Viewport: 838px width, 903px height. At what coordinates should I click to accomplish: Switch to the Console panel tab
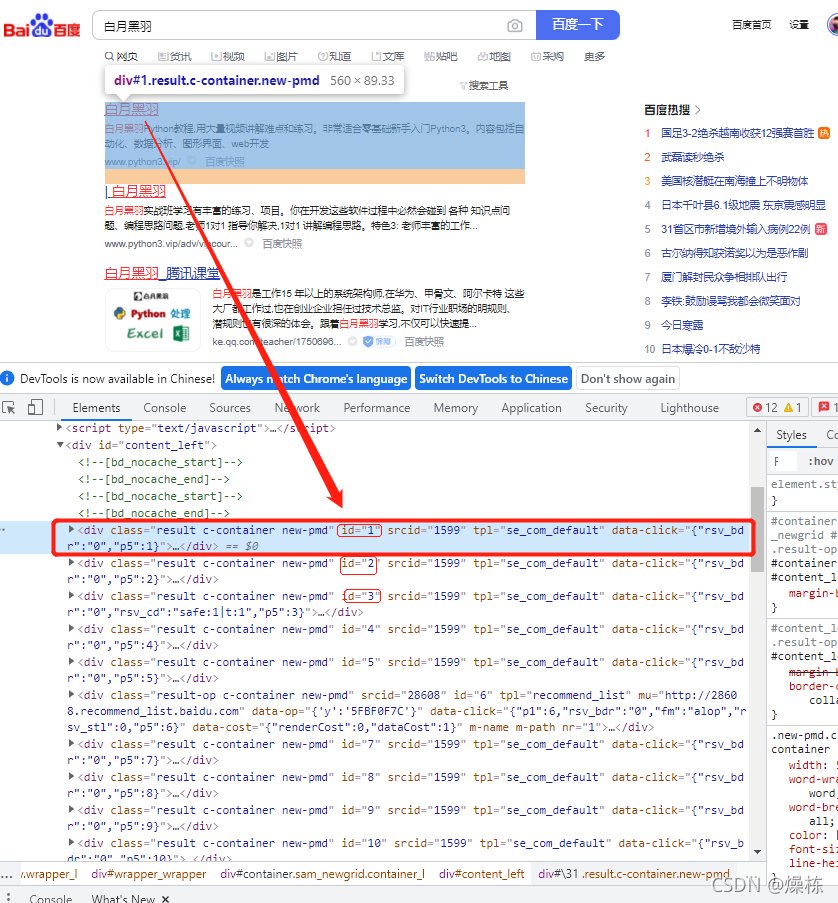tap(165, 408)
